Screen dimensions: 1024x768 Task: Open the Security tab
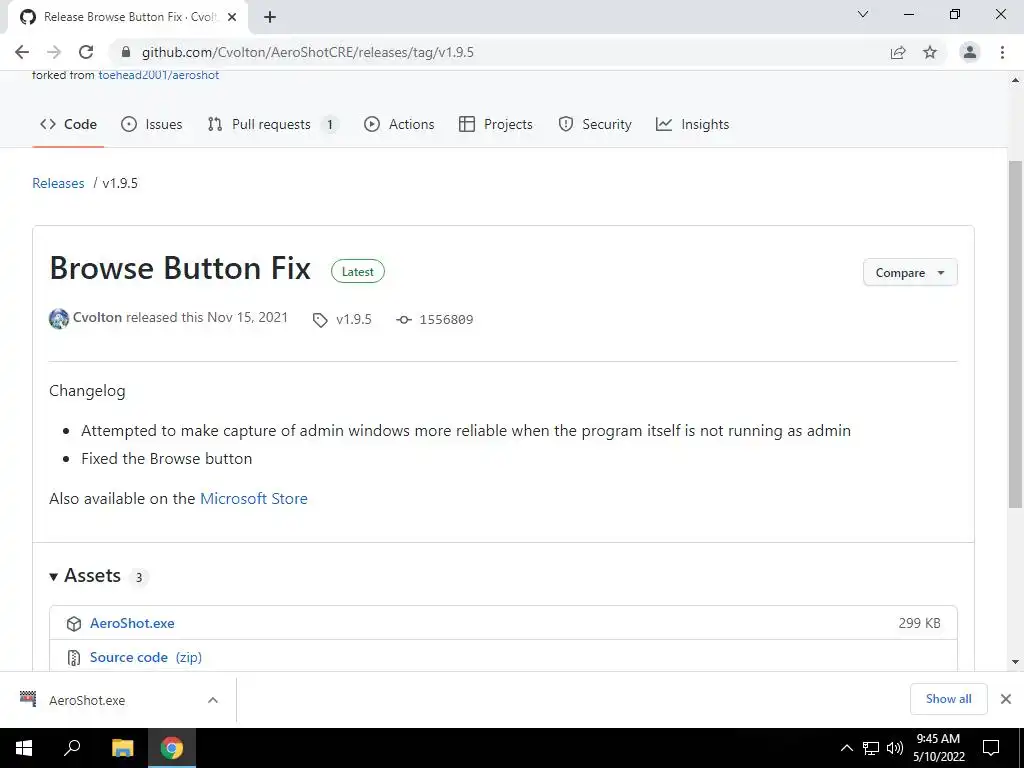pos(595,124)
